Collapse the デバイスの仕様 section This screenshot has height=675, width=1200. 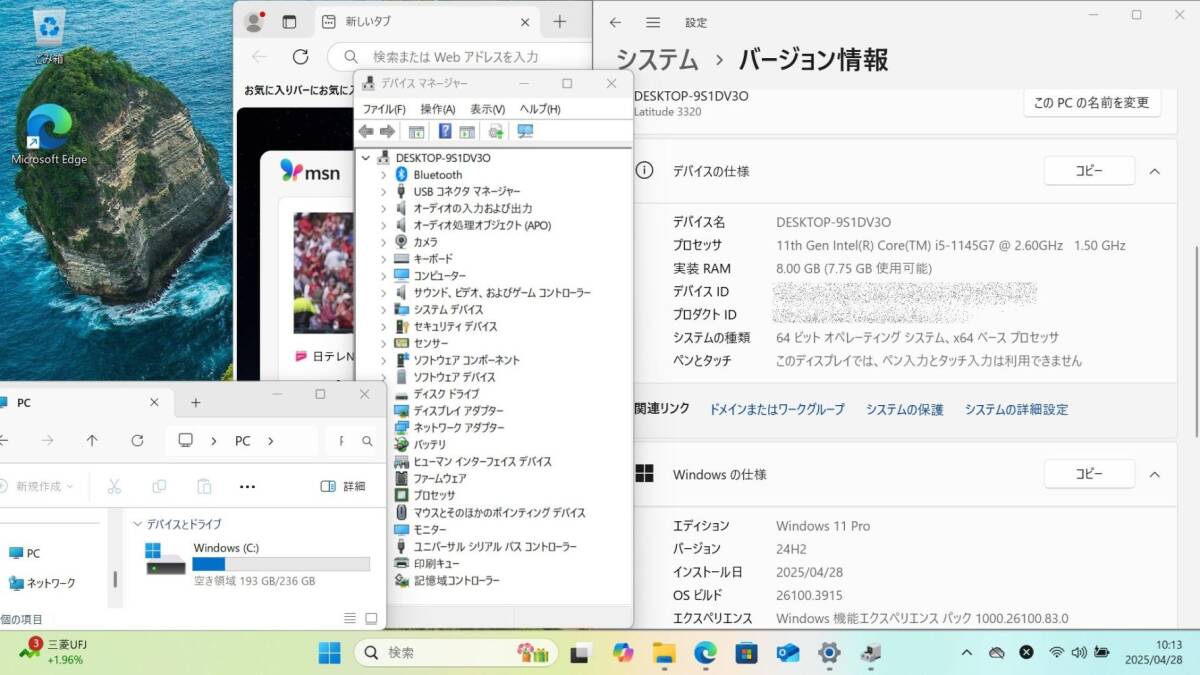(x=1154, y=171)
